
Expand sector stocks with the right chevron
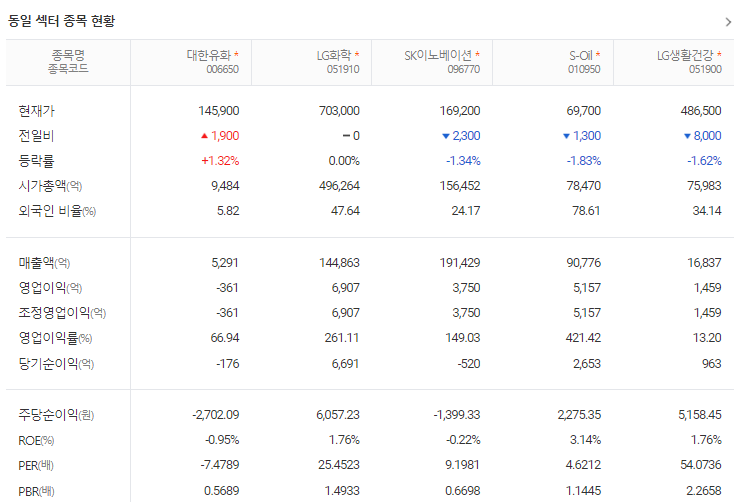(x=728, y=22)
